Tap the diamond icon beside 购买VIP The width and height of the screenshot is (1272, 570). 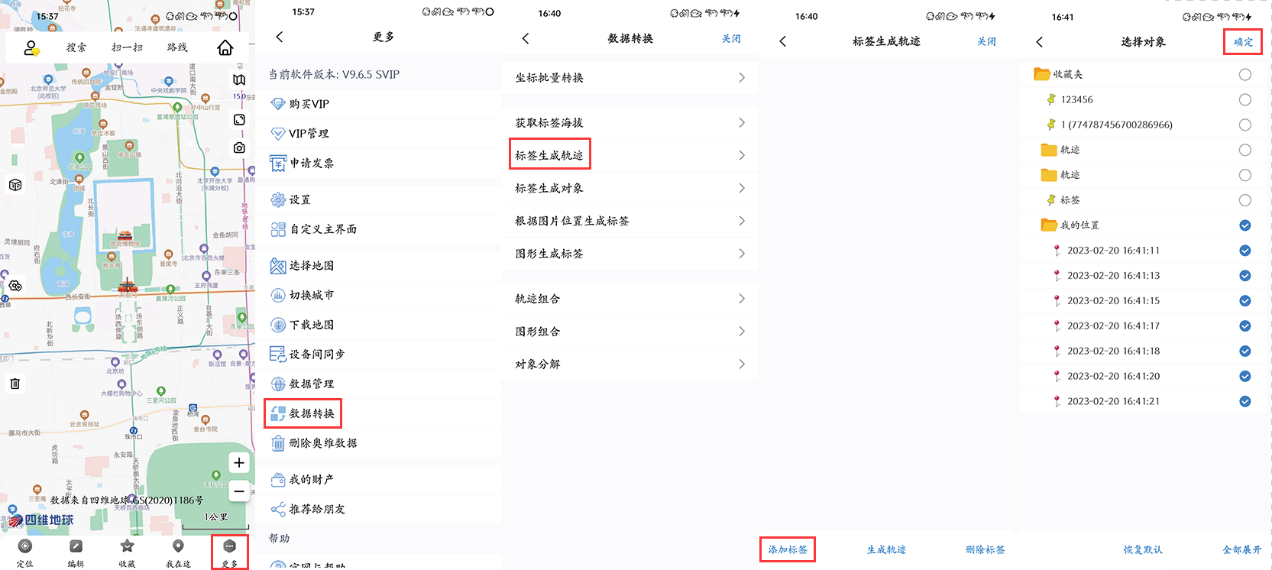tap(278, 104)
